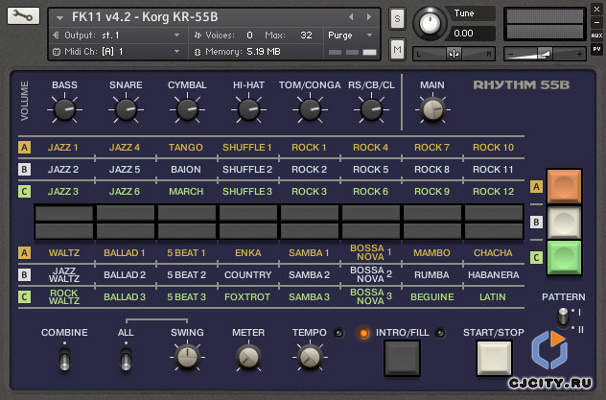Click the instrument volume slider

tap(545, 54)
